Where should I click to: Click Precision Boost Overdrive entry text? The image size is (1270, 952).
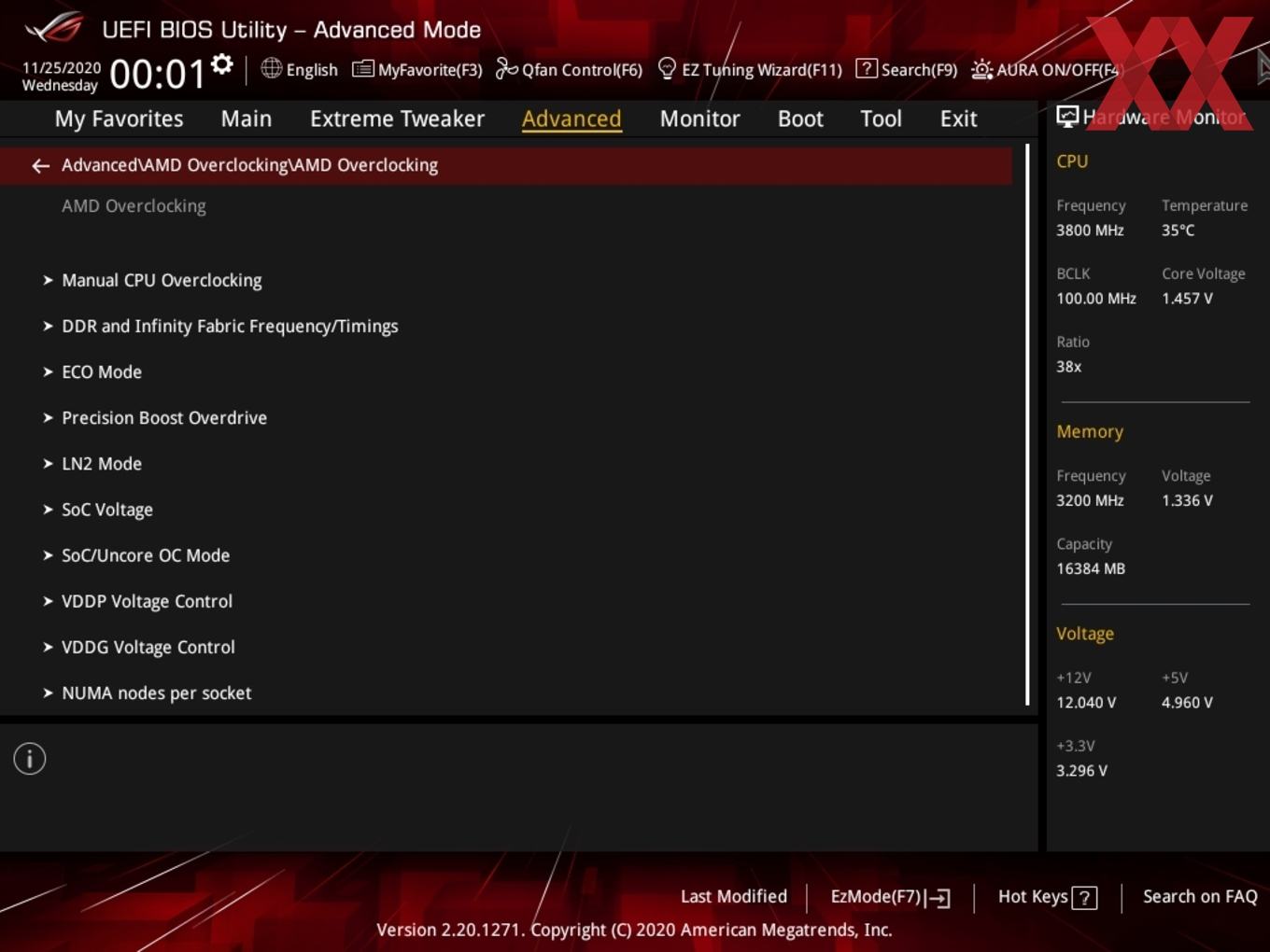coord(164,417)
